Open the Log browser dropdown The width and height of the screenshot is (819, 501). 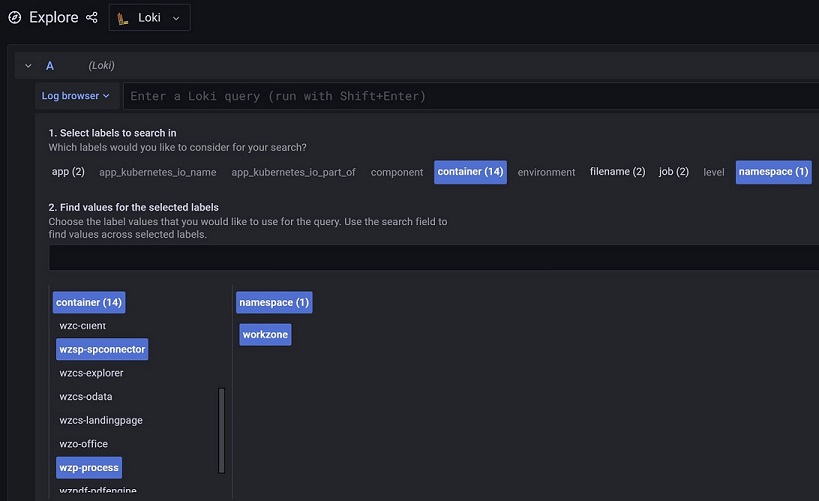pyautogui.click(x=76, y=96)
